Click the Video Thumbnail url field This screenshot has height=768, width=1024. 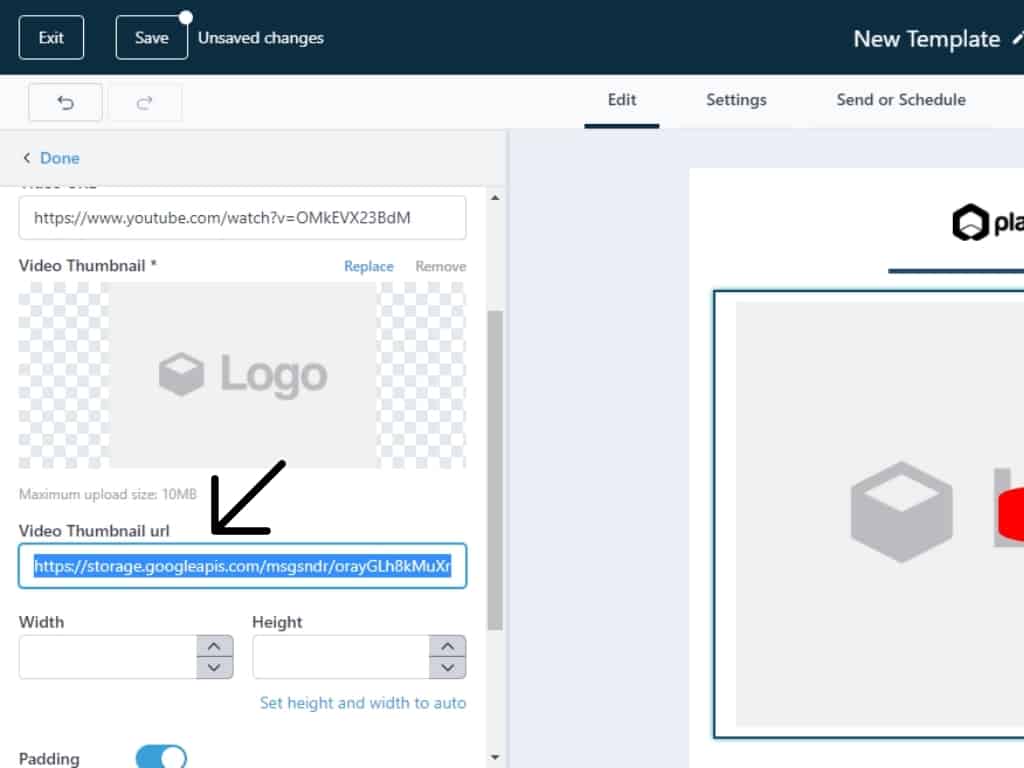[x=242, y=567]
